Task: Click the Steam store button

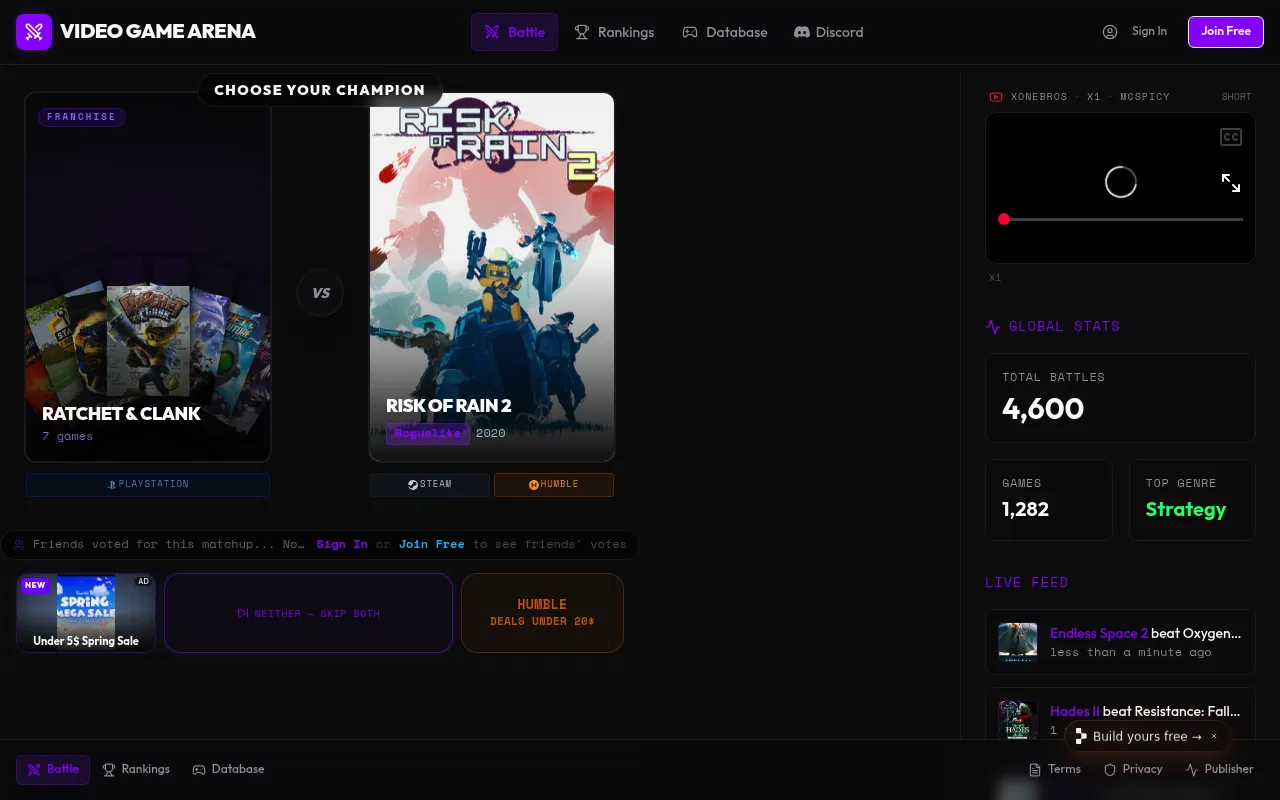Action: [430, 484]
